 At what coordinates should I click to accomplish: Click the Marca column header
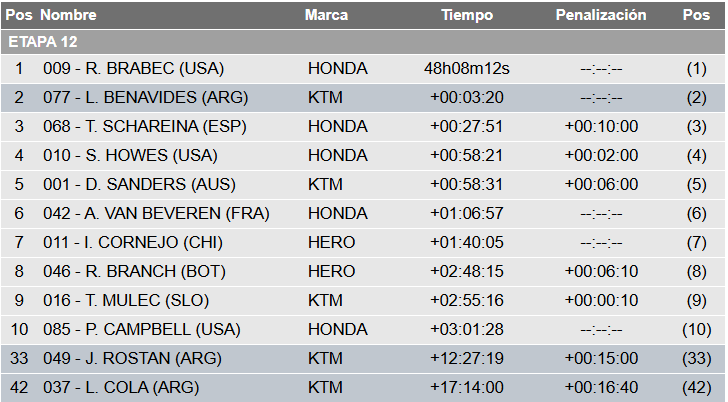pos(326,16)
